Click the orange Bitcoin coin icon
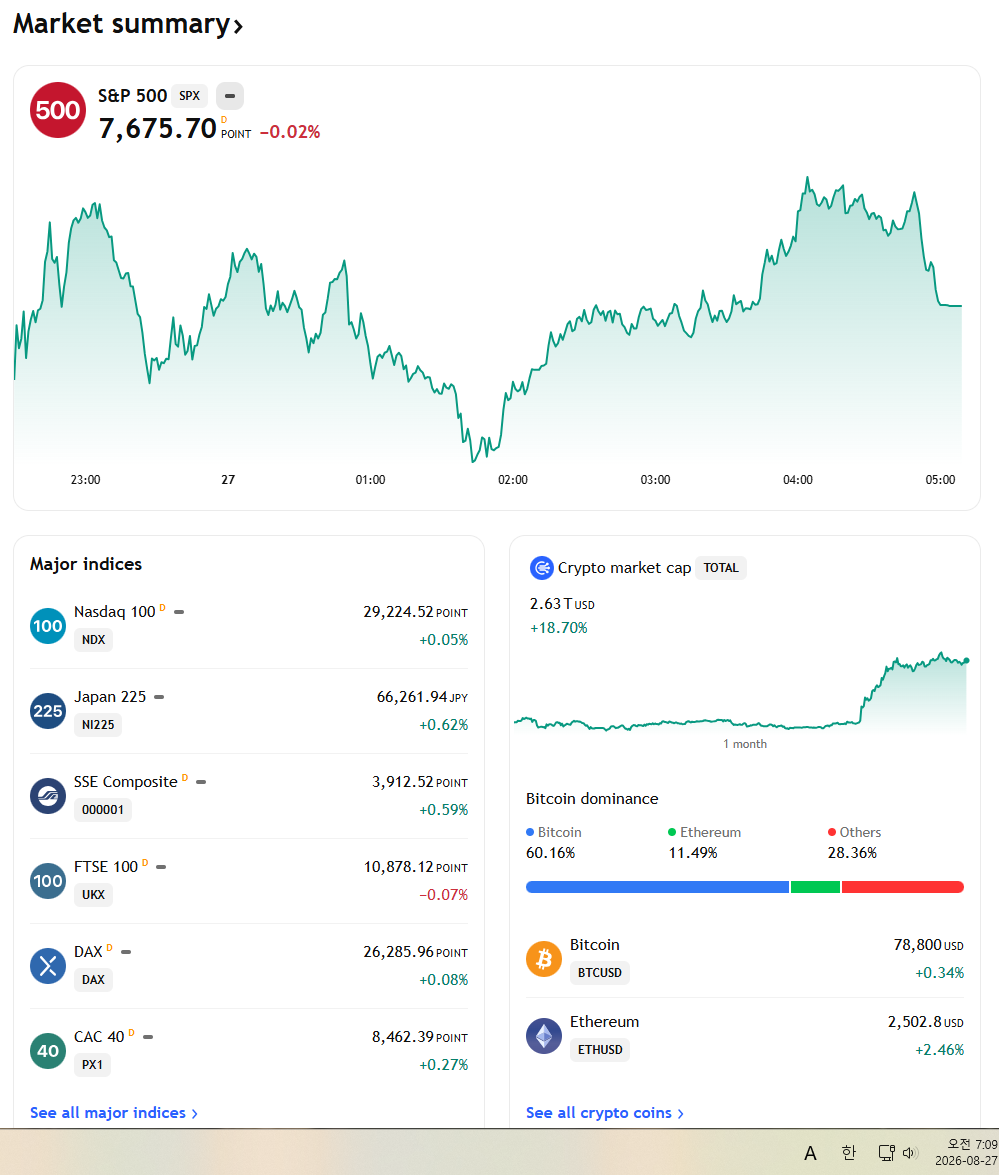 coord(544,959)
